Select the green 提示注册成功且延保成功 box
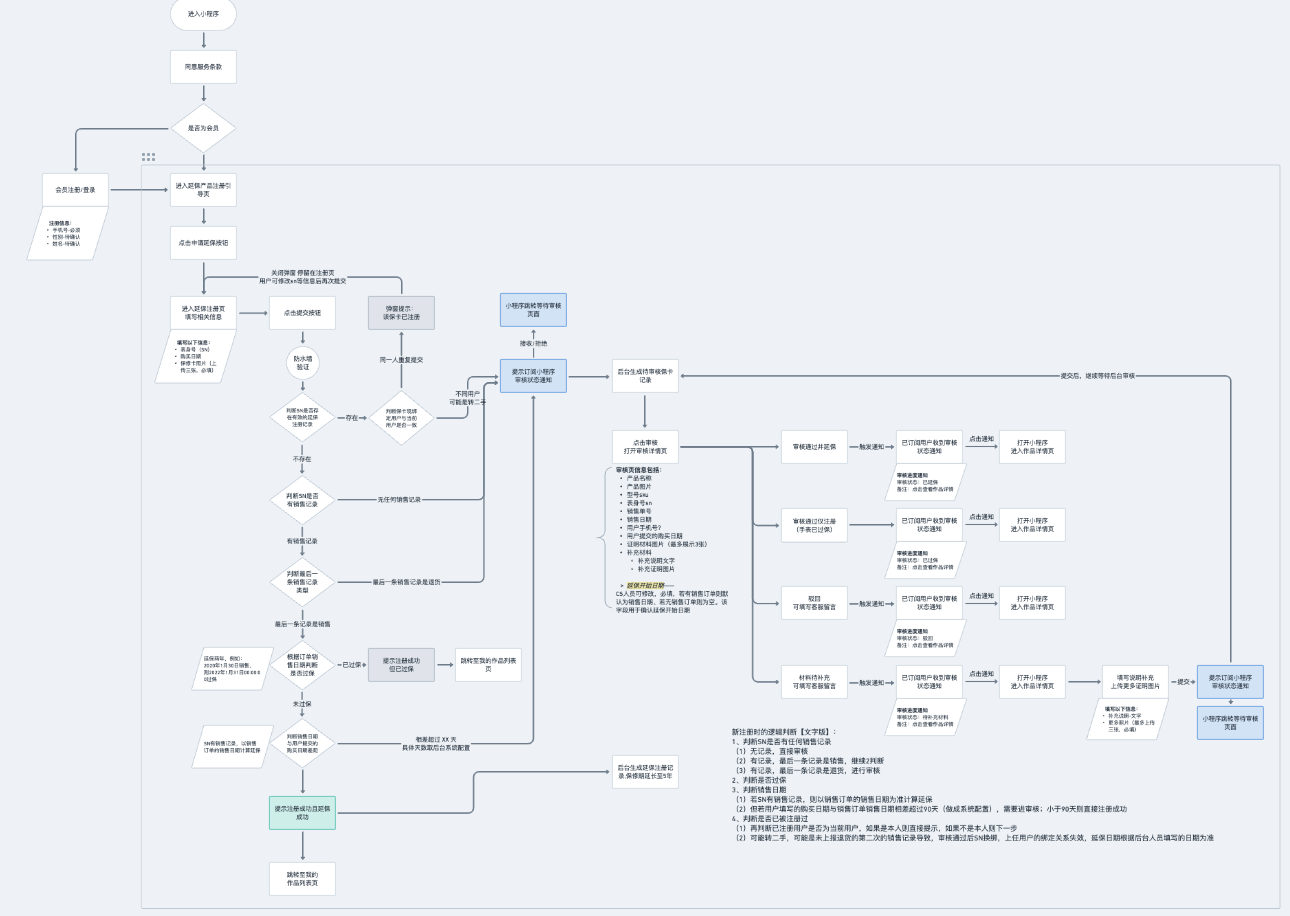The width and height of the screenshot is (1290, 916). [x=302, y=813]
